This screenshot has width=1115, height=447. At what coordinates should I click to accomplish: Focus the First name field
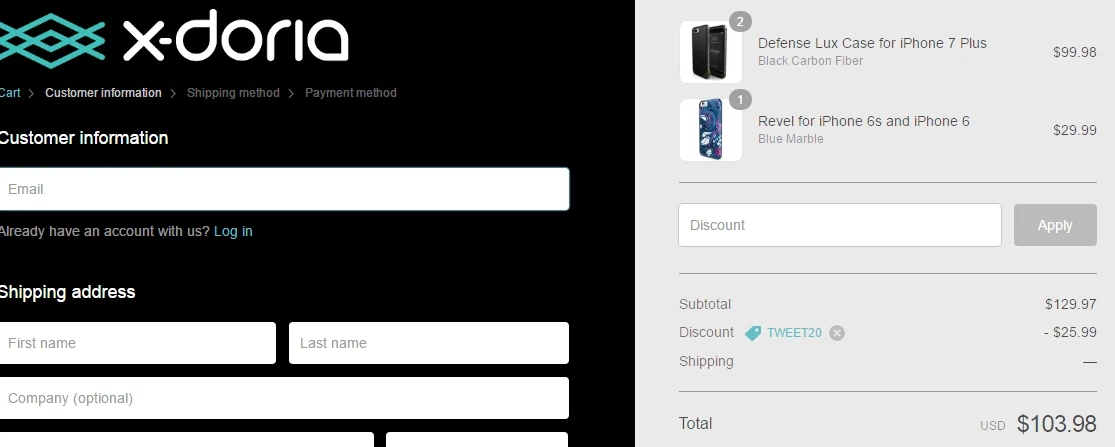coord(137,343)
